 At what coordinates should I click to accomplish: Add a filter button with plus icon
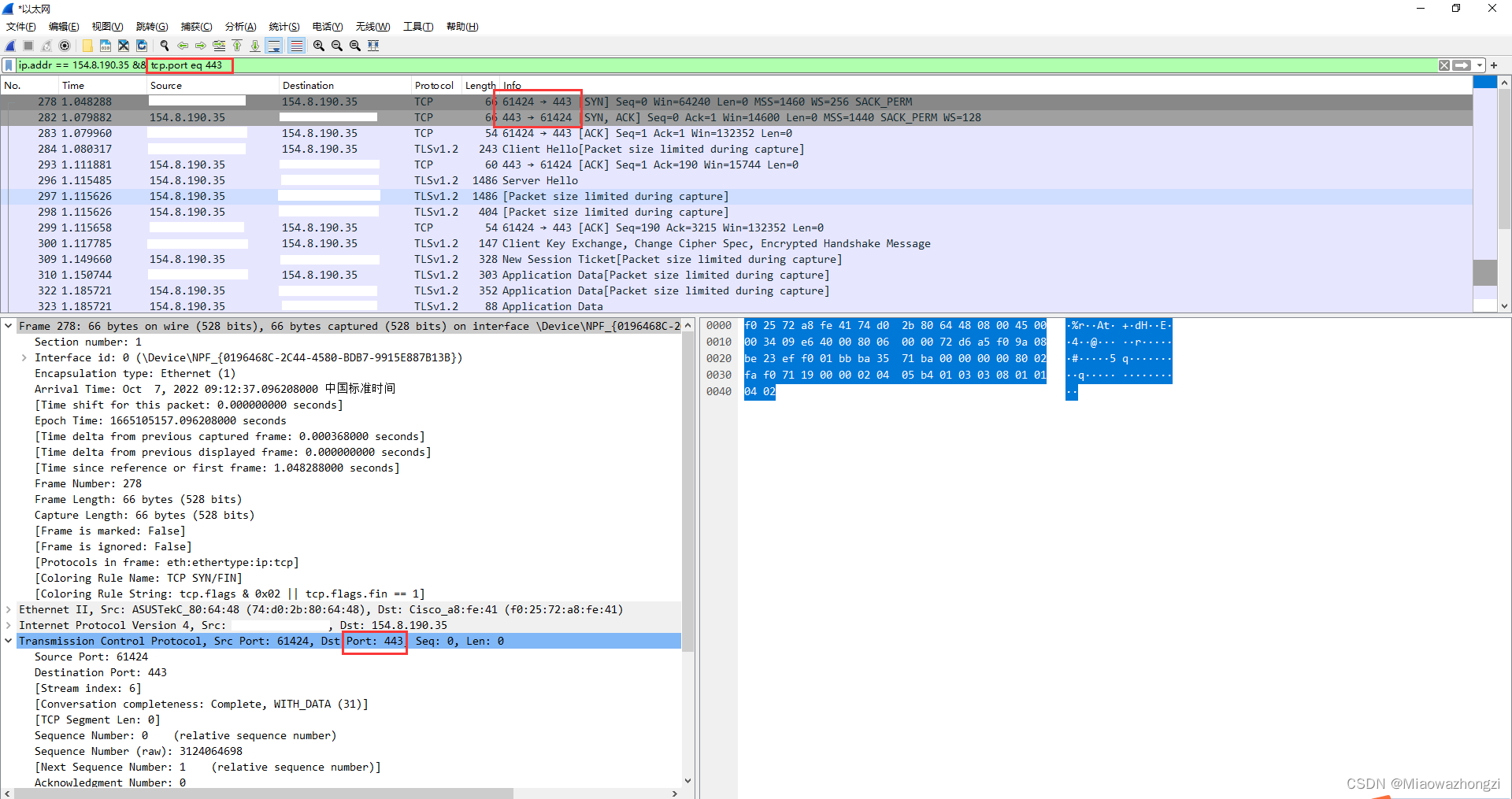1494,65
